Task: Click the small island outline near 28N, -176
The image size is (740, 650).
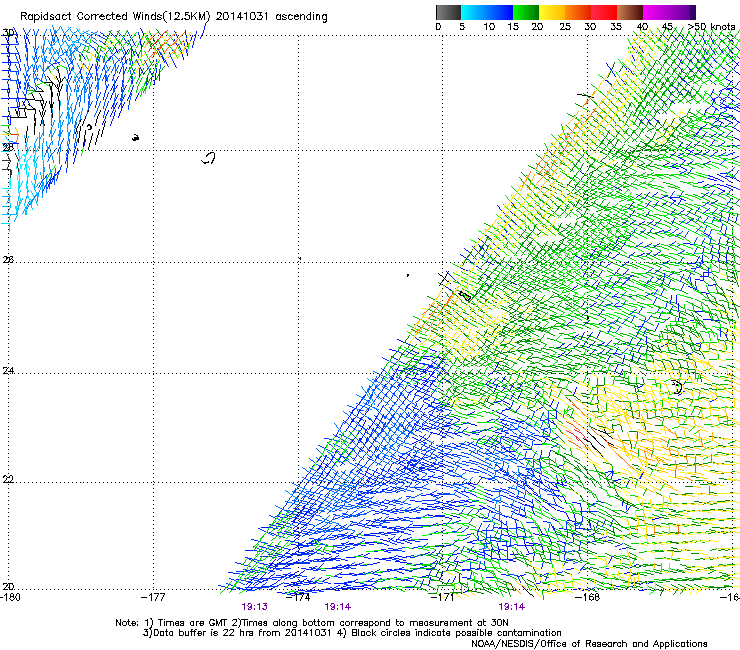Action: click(x=208, y=158)
